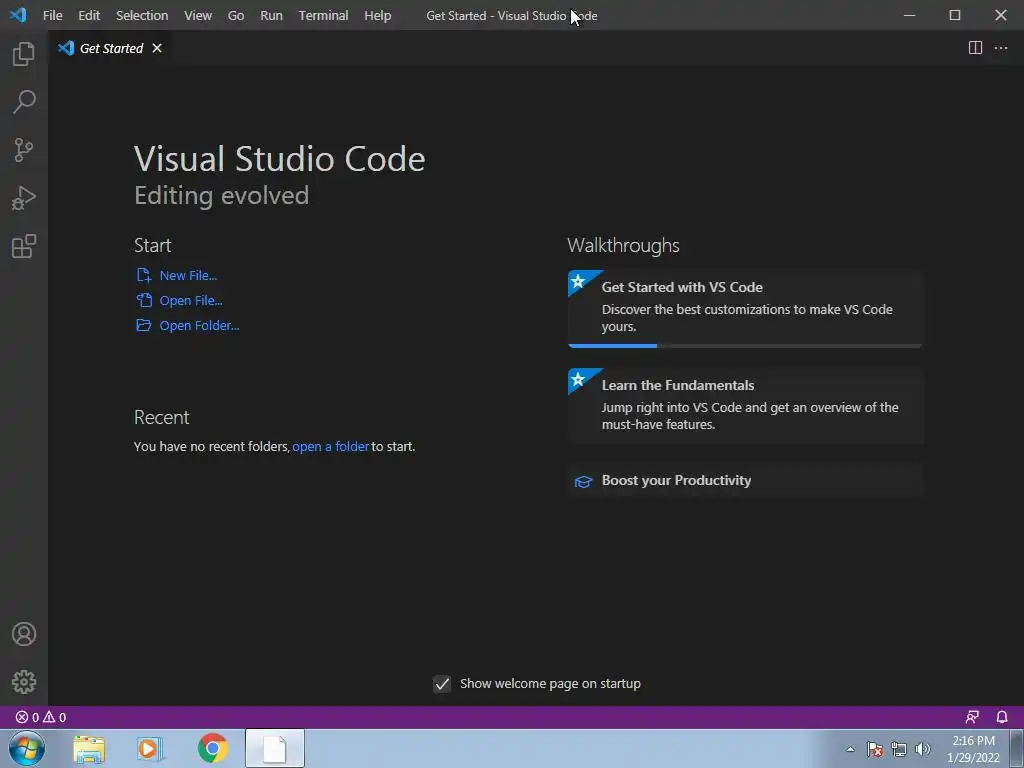Open the Selection menu

[142, 15]
